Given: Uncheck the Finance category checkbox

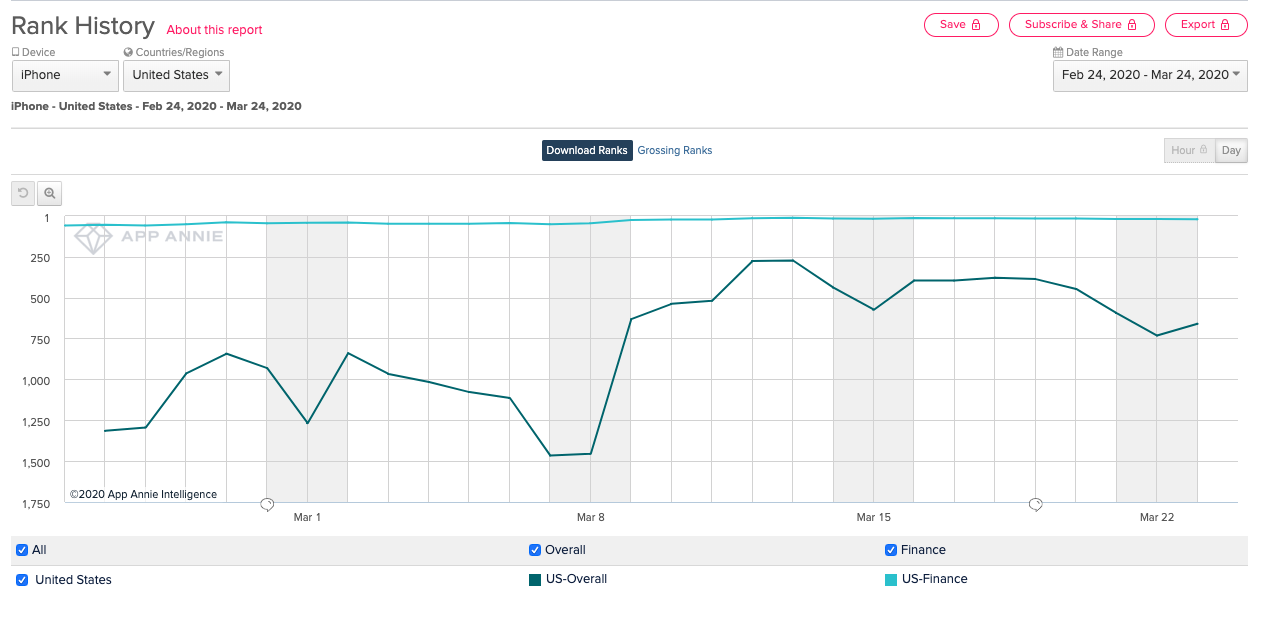Looking at the screenshot, I should (x=891, y=550).
